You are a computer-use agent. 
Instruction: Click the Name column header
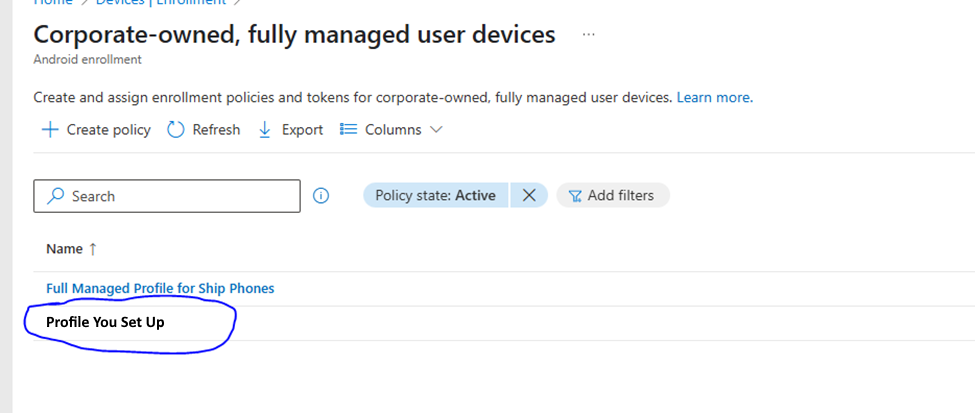(x=64, y=249)
